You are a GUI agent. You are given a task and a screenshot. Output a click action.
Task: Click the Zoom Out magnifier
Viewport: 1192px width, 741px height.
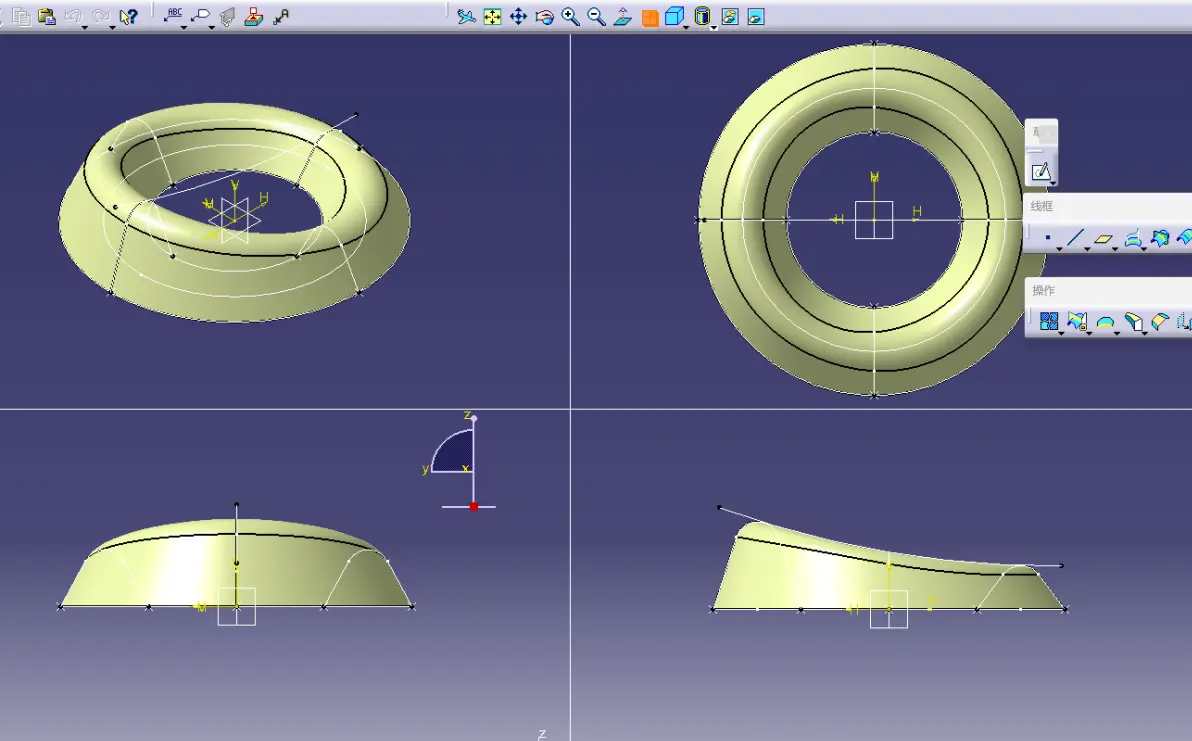(597, 17)
